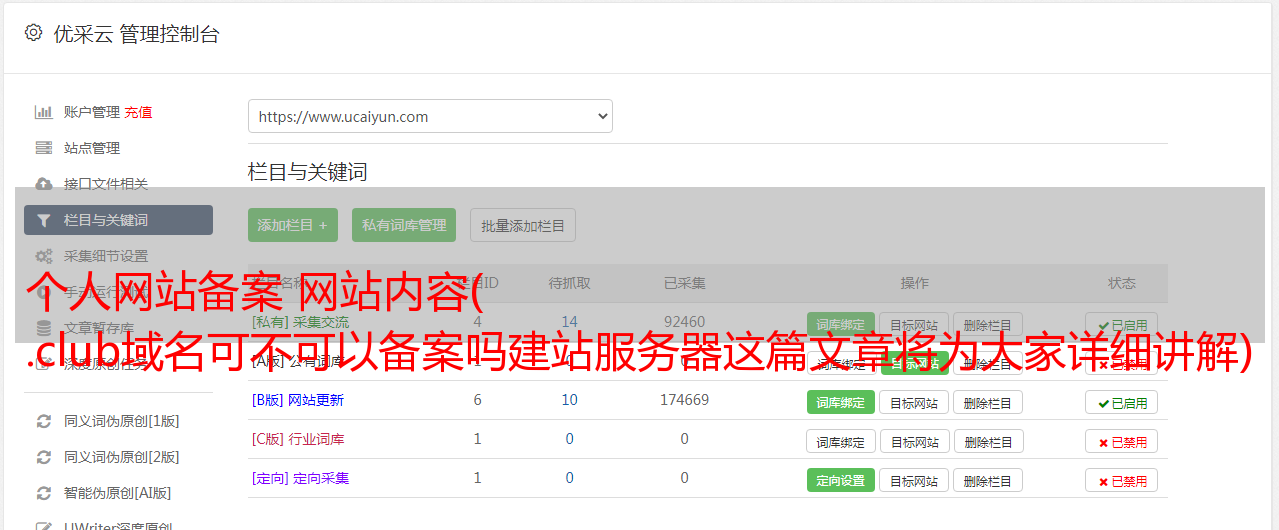Image resolution: width=1279 pixels, height=530 pixels.
Task: Click the 添加栏目 + button
Action: click(293, 225)
